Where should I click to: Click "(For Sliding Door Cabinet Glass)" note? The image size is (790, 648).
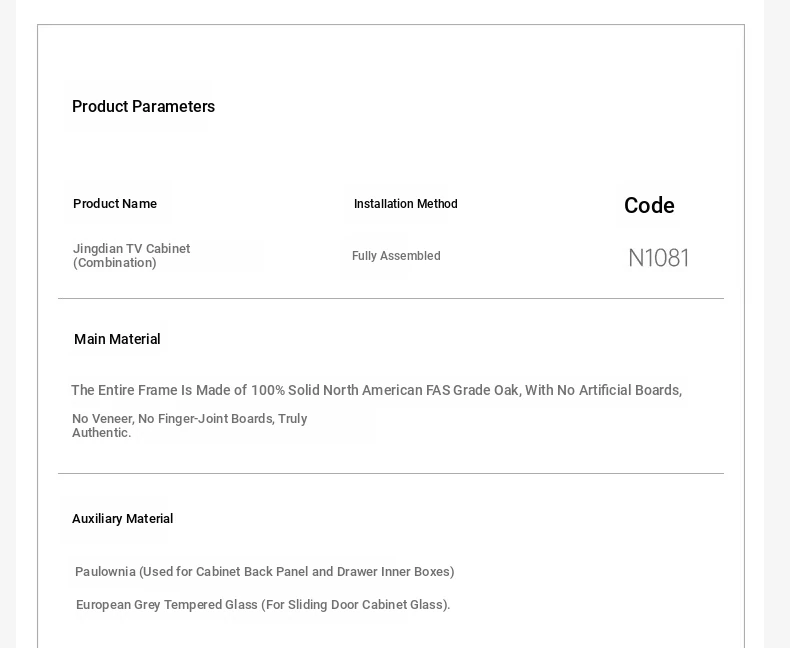[x=357, y=605]
